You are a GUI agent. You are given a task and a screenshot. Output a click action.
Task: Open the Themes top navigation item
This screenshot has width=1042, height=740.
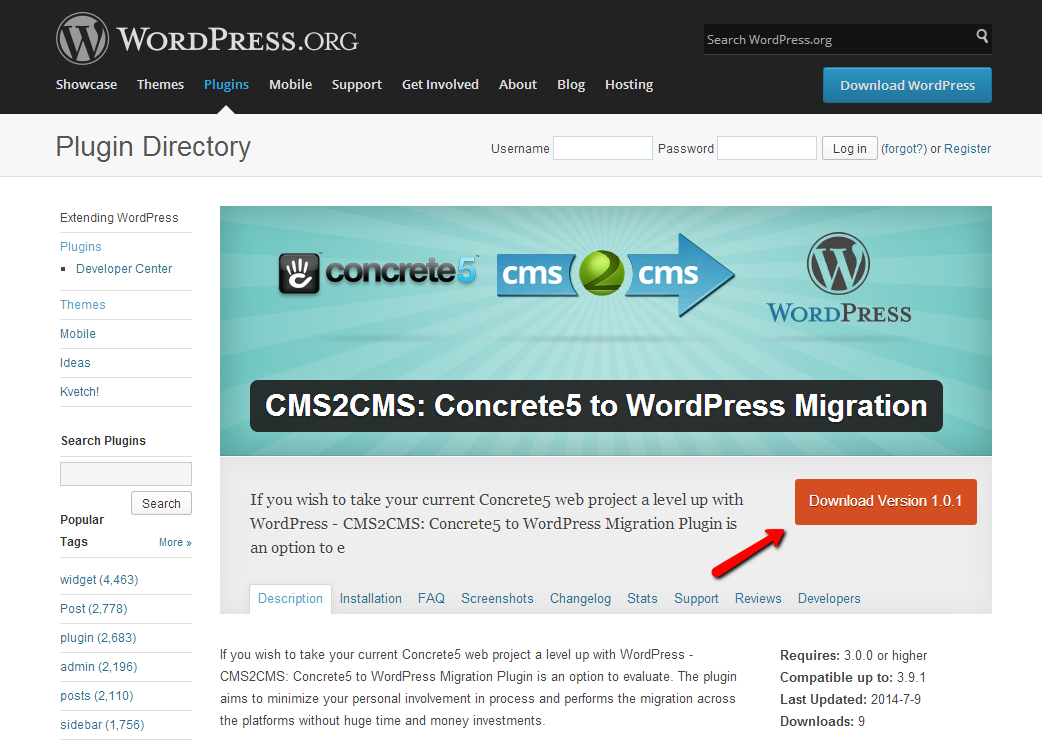point(160,84)
